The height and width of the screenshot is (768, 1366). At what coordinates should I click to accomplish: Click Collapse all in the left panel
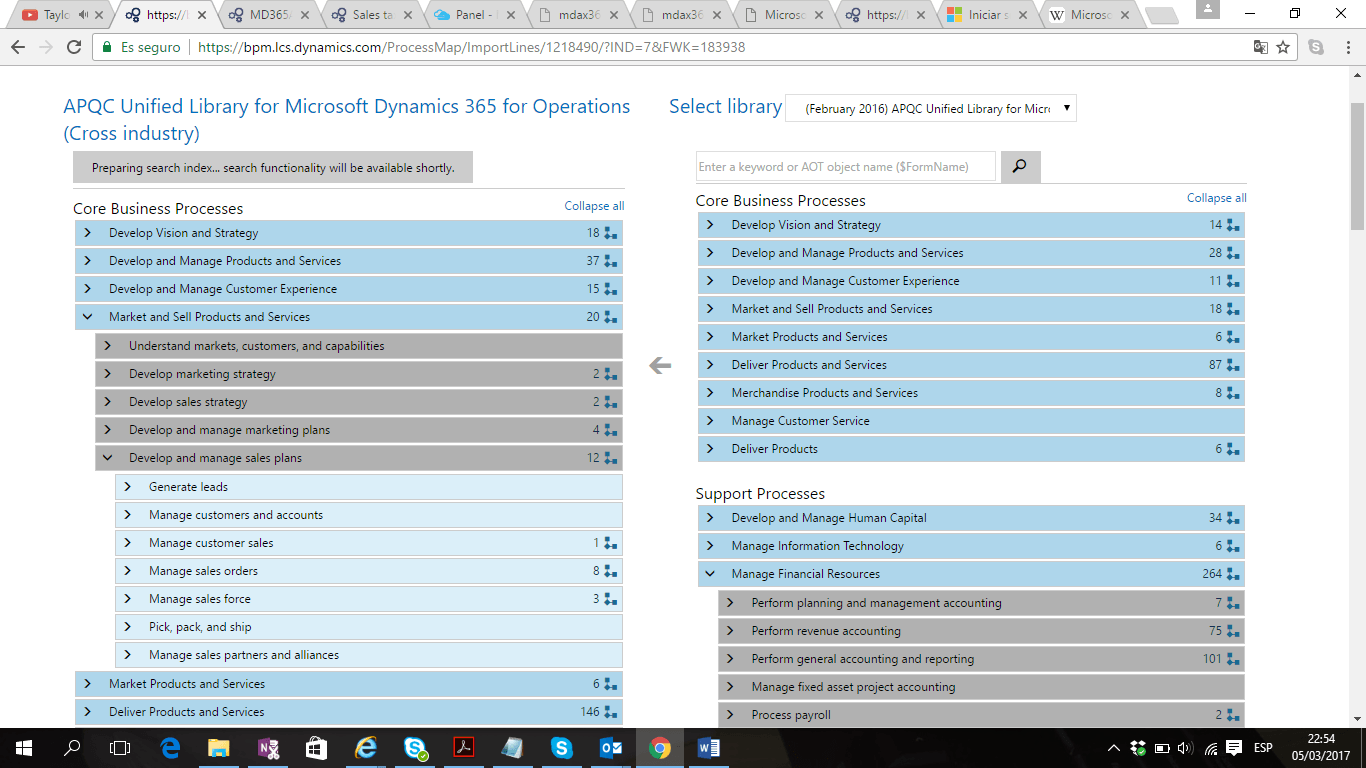[x=593, y=205]
